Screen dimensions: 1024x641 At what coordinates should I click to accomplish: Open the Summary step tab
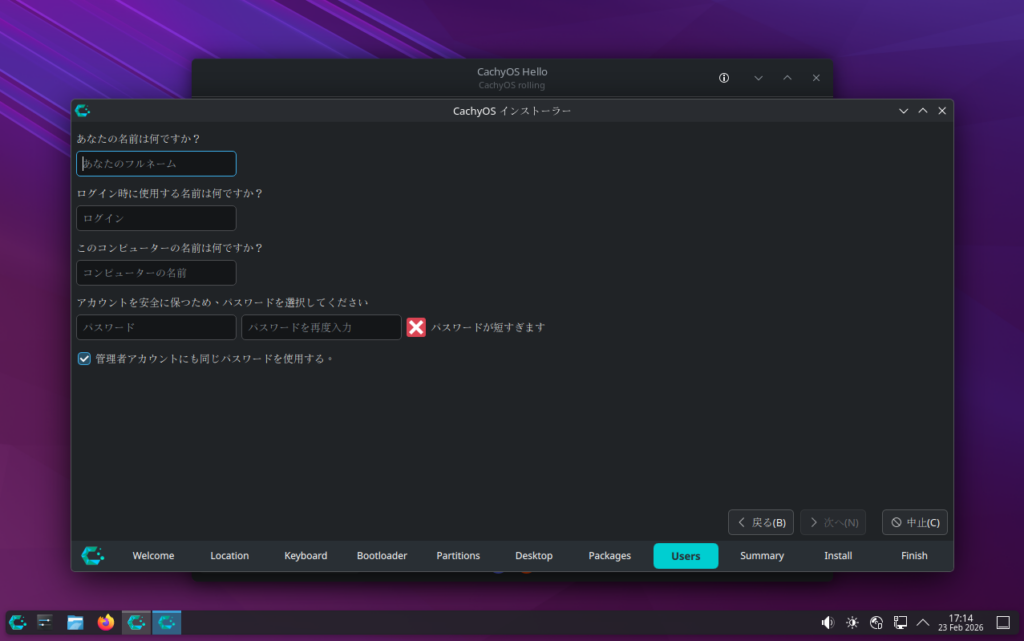pyautogui.click(x=762, y=556)
